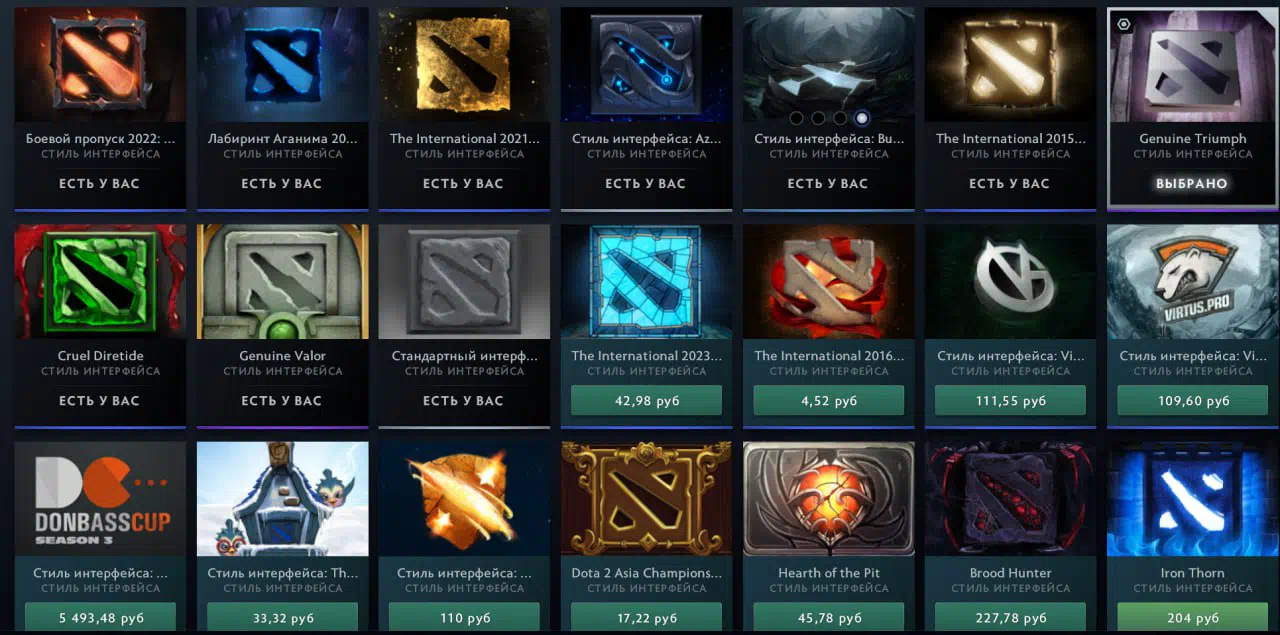Buy International 2023 style for 42,98 руб
The width and height of the screenshot is (1280, 635).
pyautogui.click(x=646, y=401)
